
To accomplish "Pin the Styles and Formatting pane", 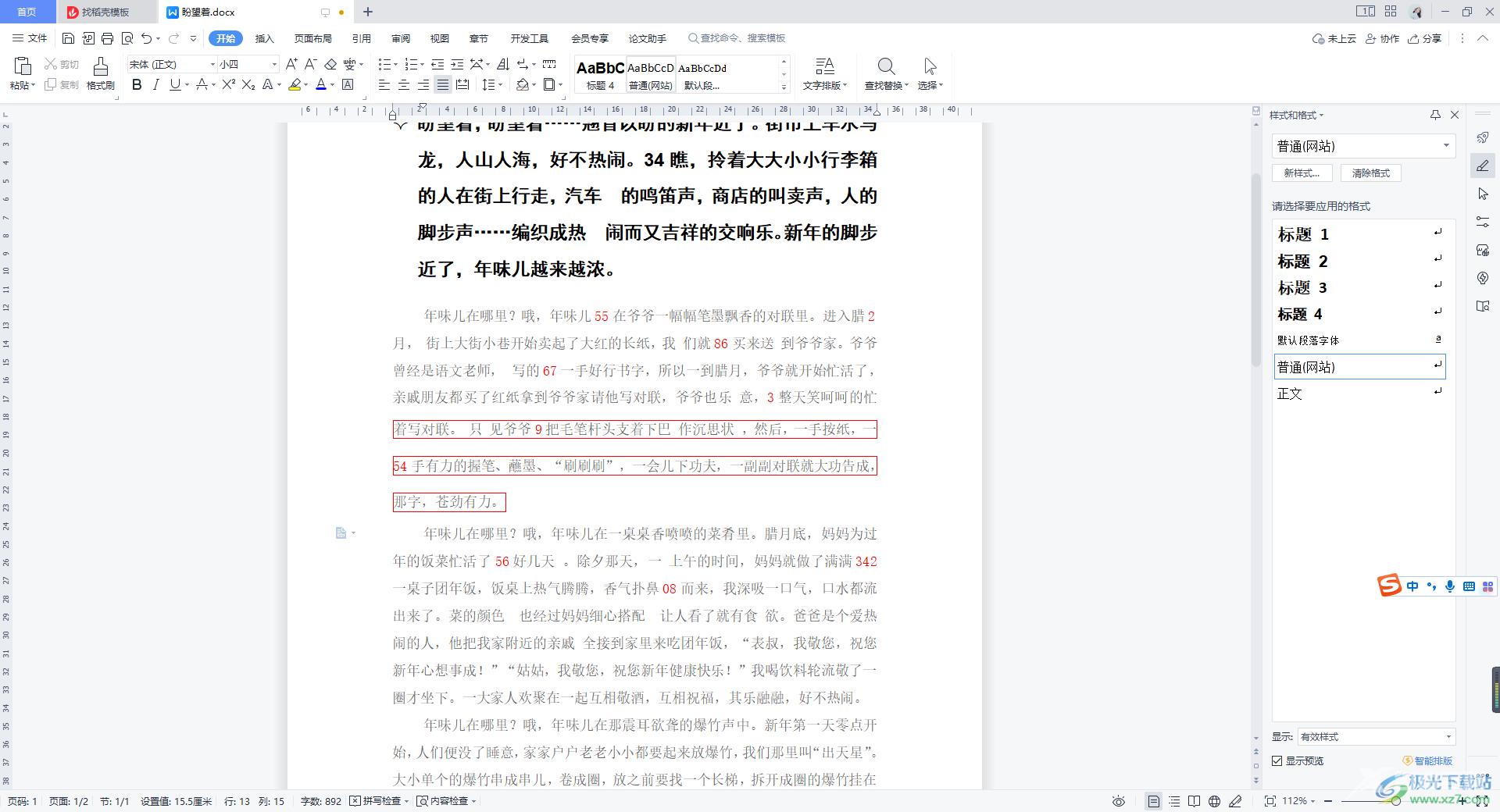I will 1435,115.
